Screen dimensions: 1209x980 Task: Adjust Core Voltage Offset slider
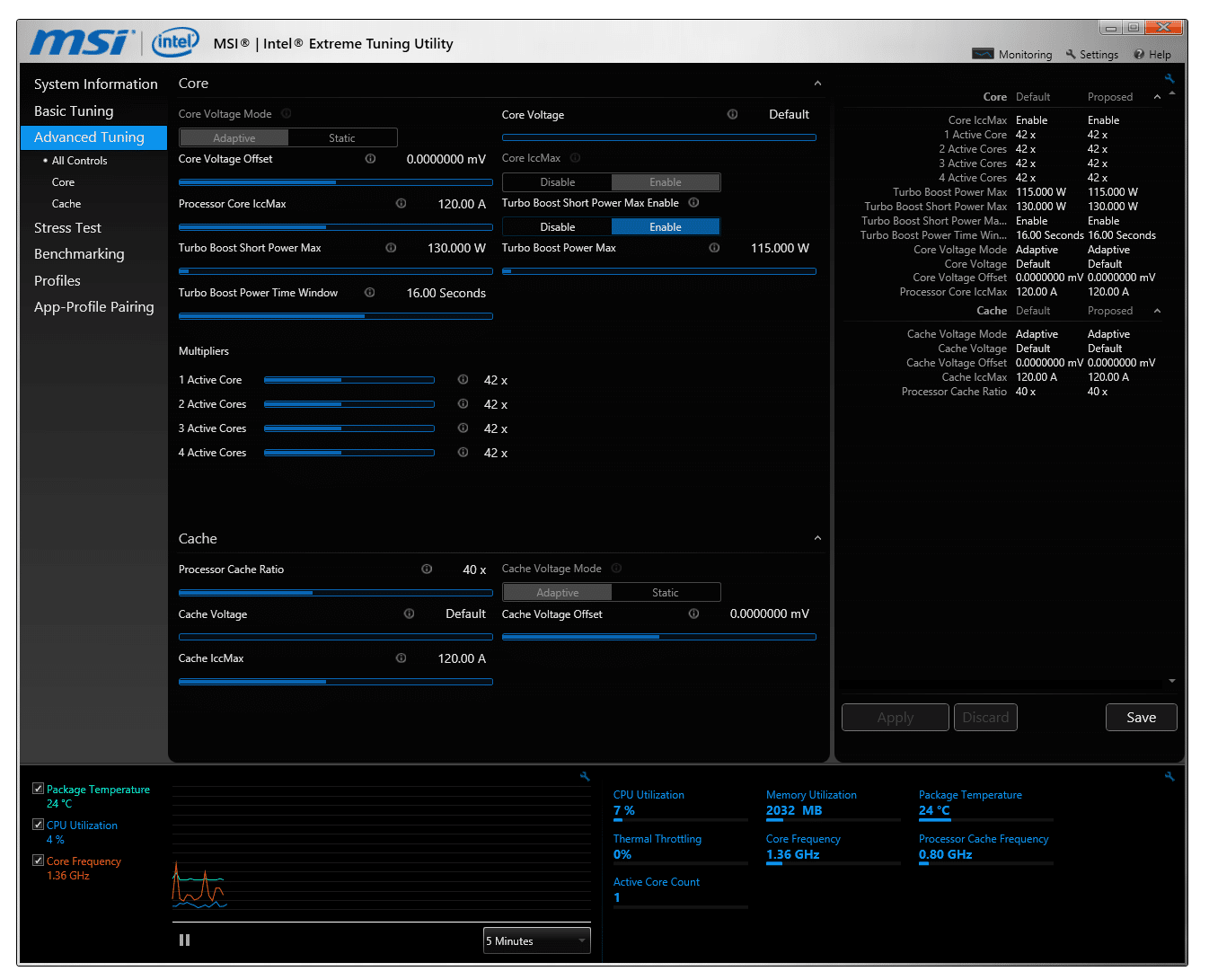point(336,182)
